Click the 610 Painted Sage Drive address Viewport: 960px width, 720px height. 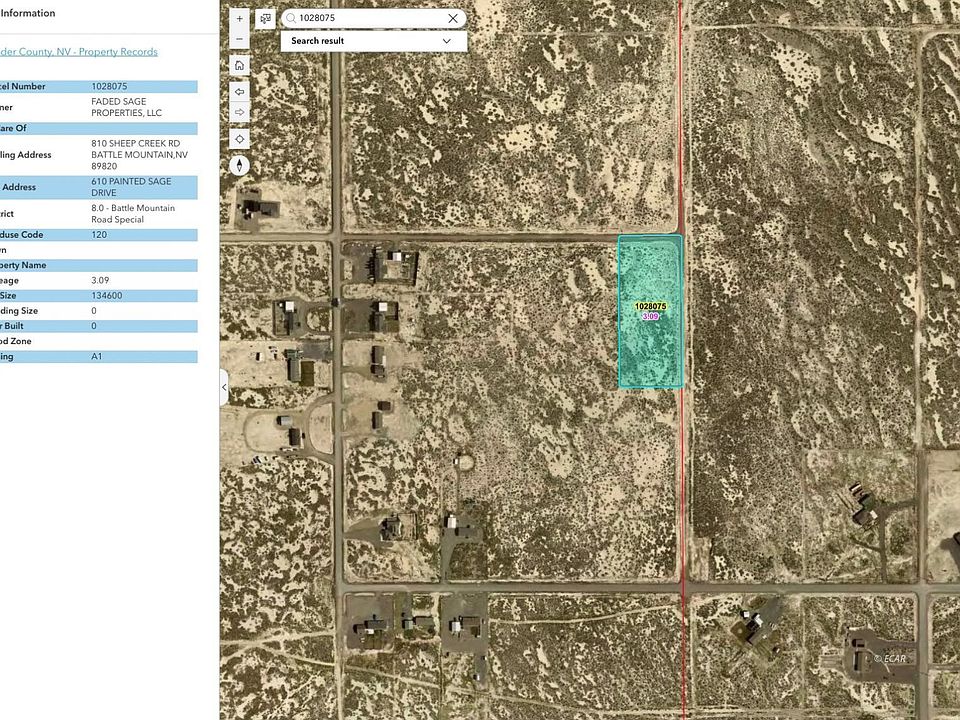[131, 187]
